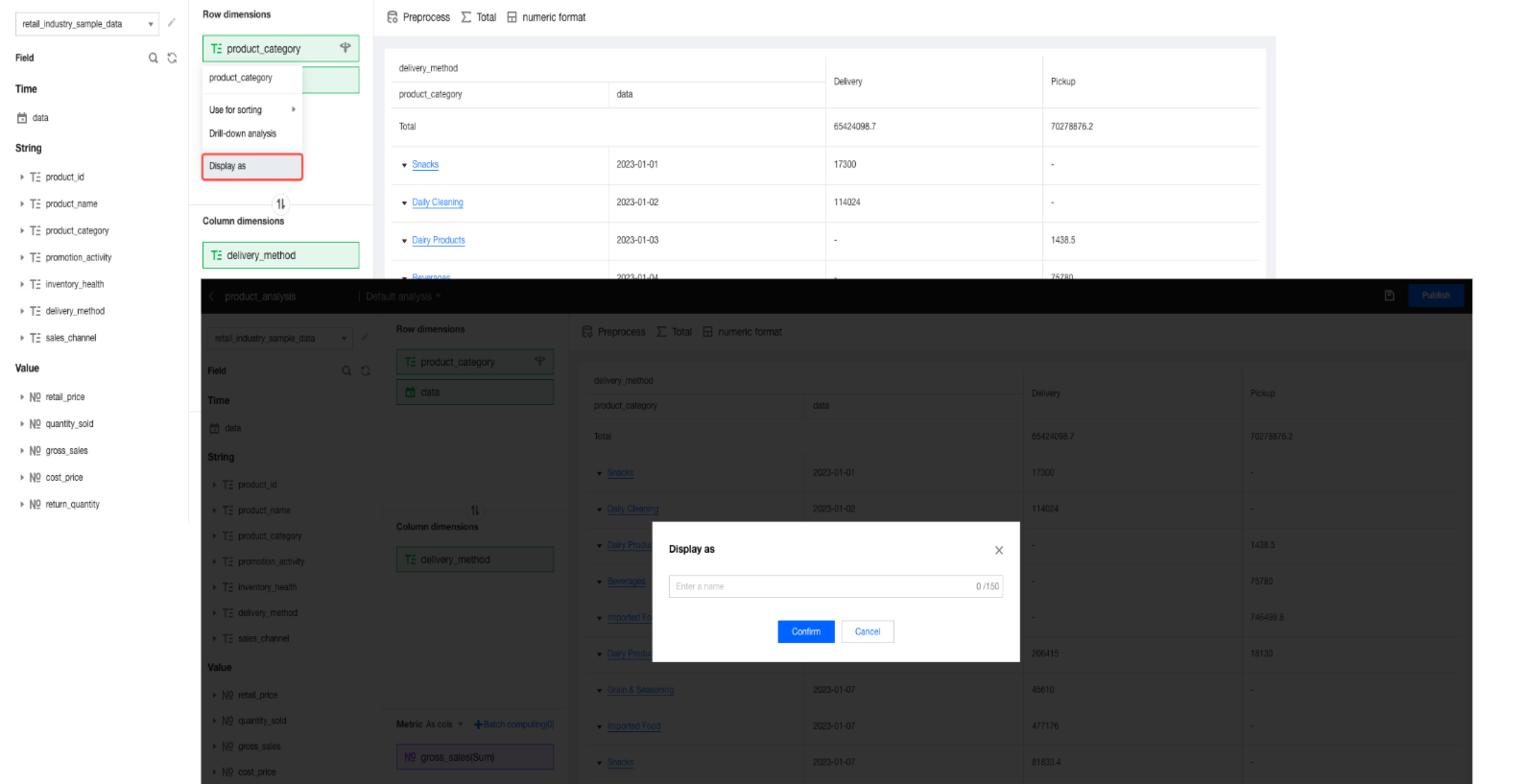Select delivery_method pill in dimmed Column dimensions
Image resolution: width=1524 pixels, height=784 pixels.
475,559
